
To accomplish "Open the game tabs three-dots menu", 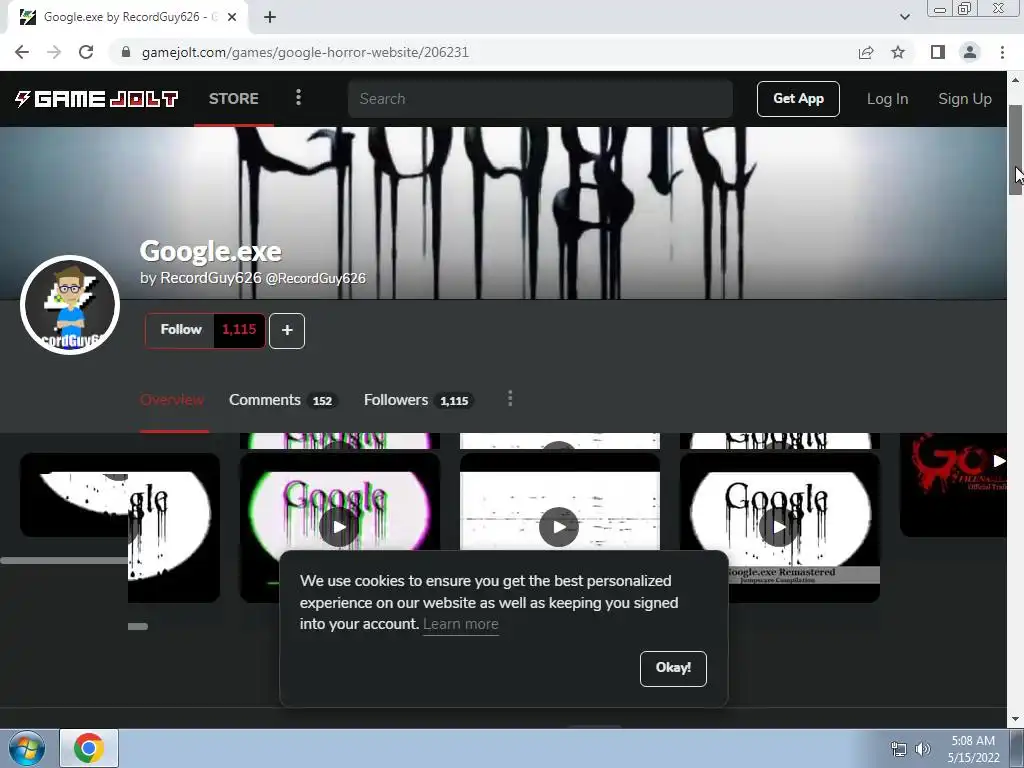I will click(x=510, y=399).
